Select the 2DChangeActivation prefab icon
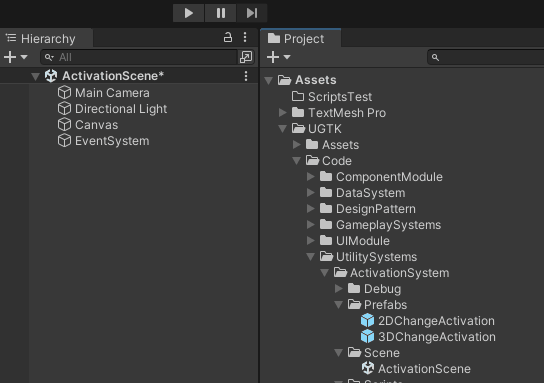The height and width of the screenshot is (383, 544). (367, 320)
